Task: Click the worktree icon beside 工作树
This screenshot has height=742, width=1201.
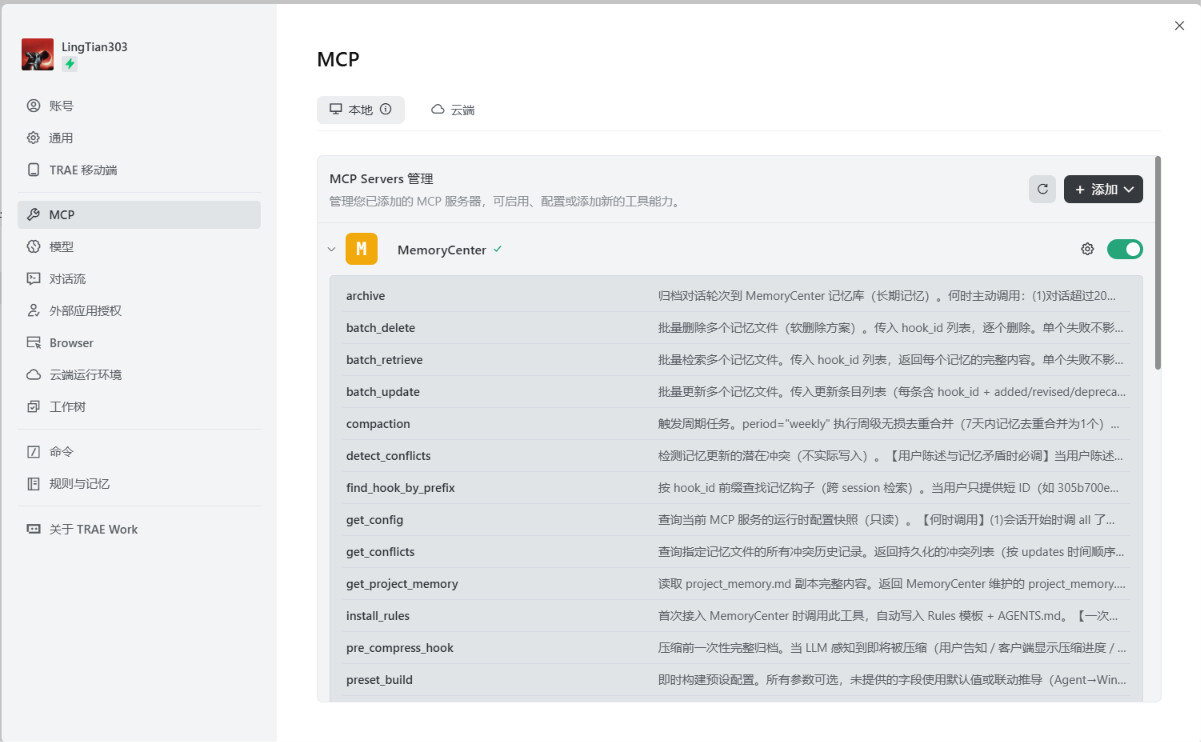Action: 33,407
